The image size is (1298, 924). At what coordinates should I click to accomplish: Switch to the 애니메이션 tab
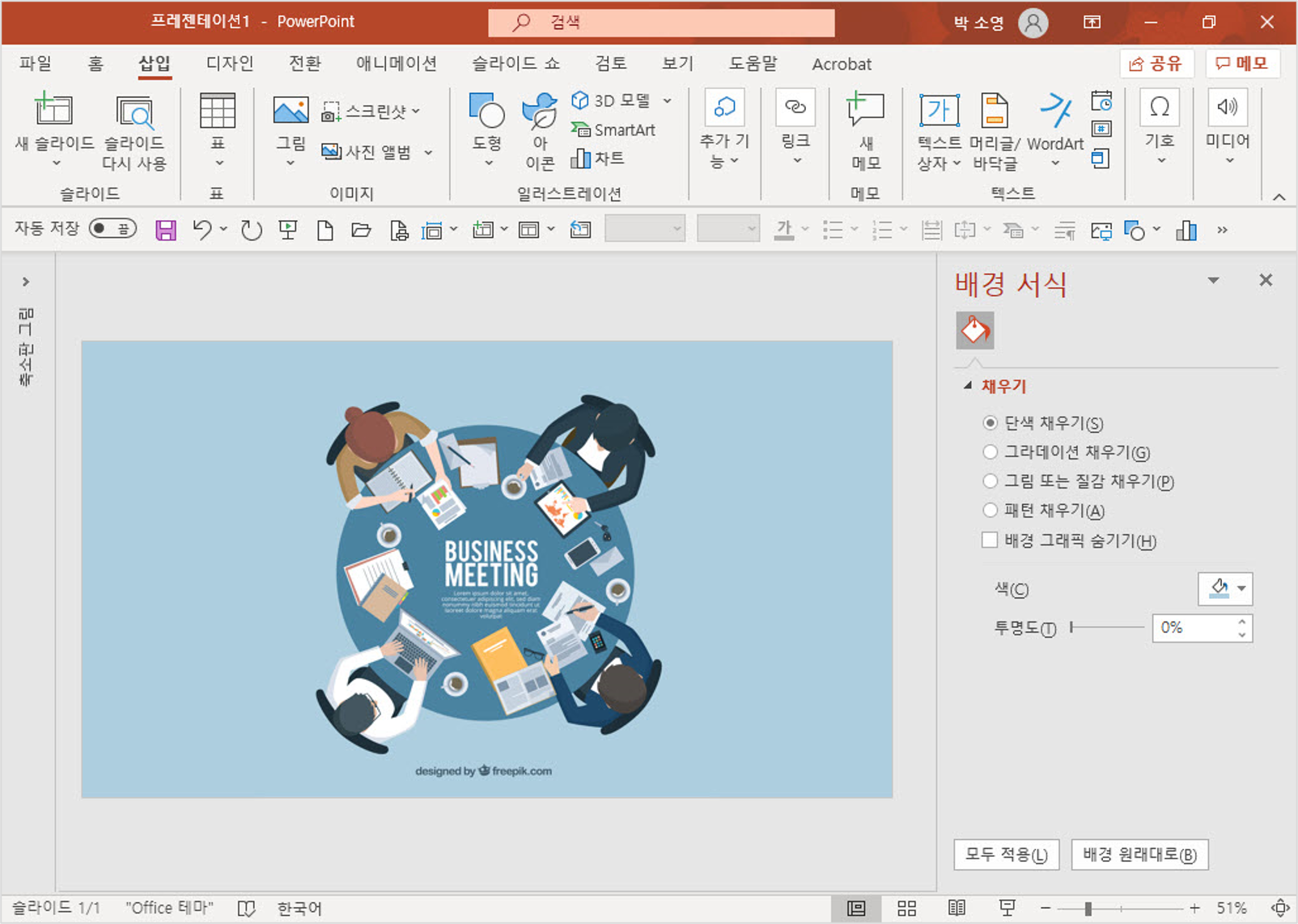tap(397, 63)
